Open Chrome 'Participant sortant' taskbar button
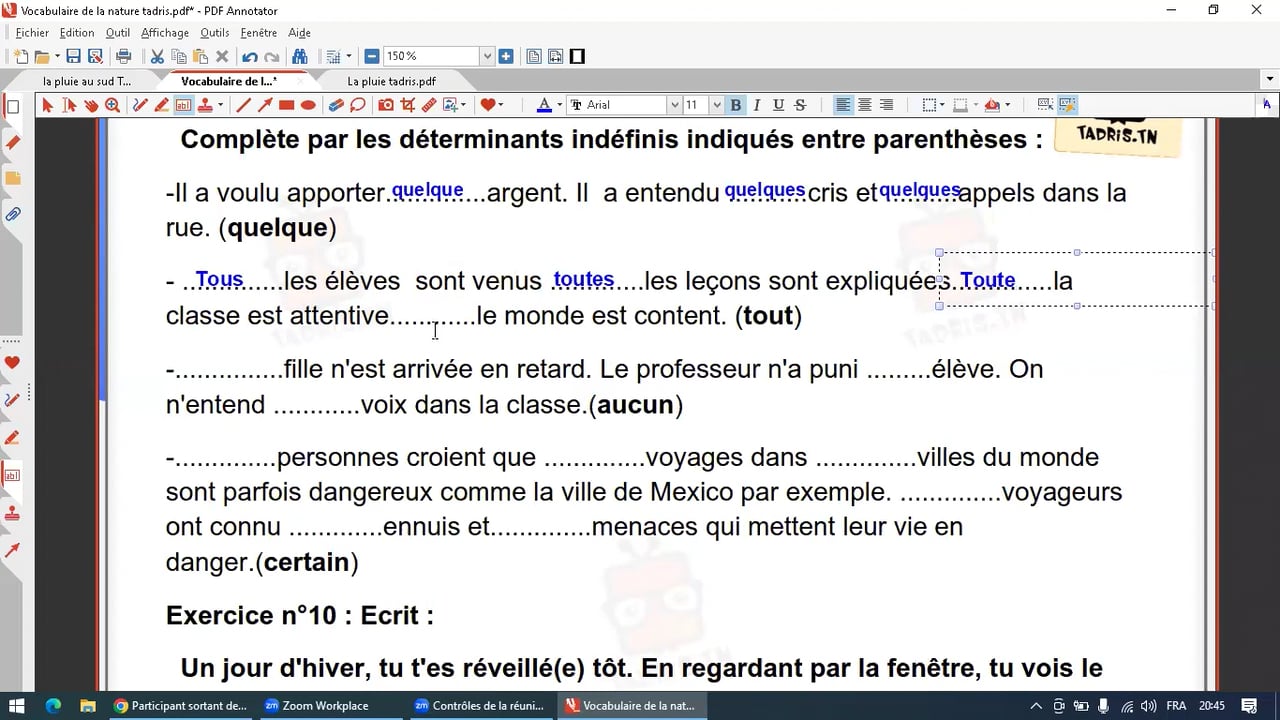Screen dimensions: 1280x720 pyautogui.click(x=181, y=705)
